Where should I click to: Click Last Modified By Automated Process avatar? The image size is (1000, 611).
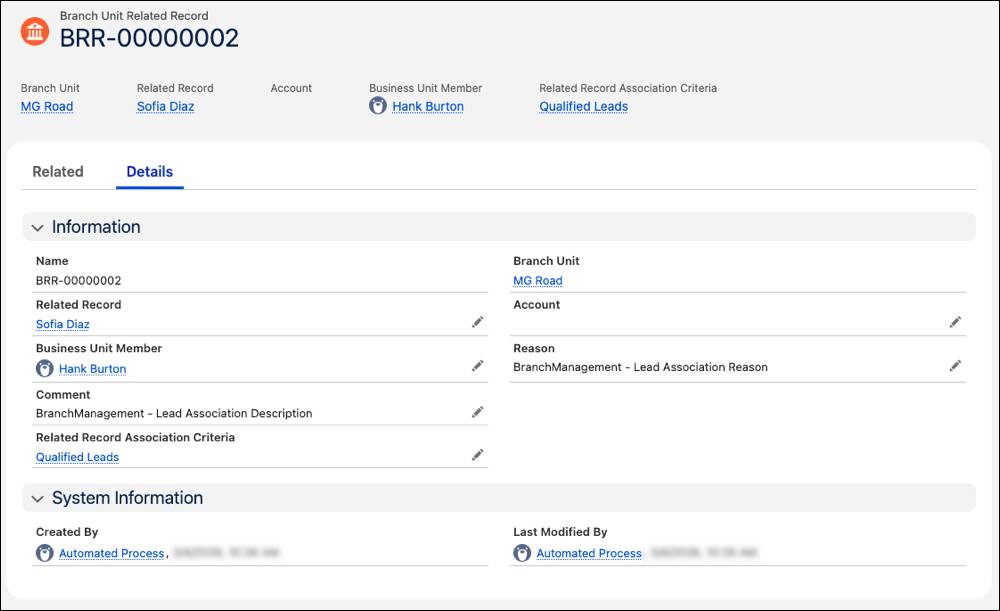522,553
